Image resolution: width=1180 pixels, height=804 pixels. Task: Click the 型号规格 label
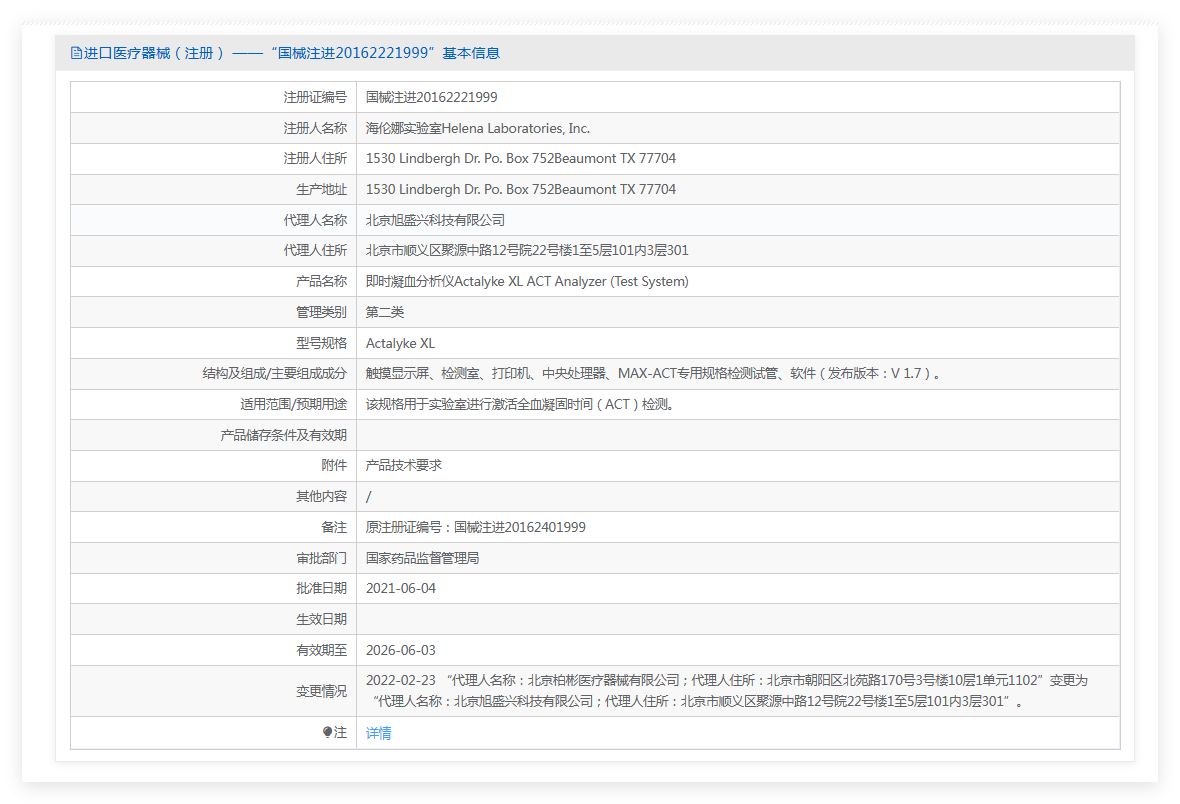(x=321, y=343)
